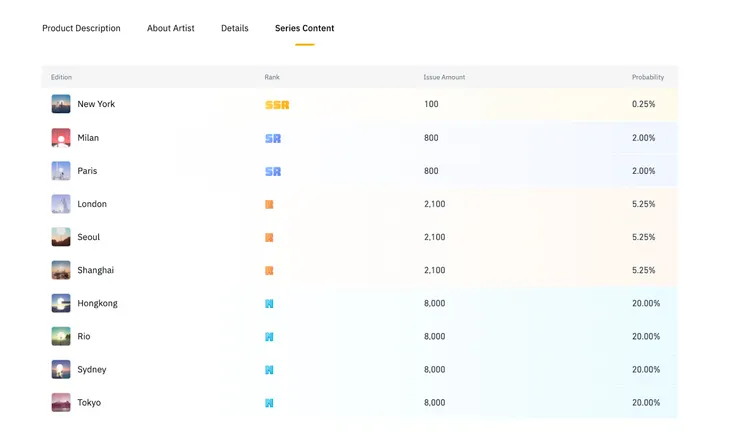Switch to the Product Description tab
The width and height of the screenshot is (740, 445).
[x=81, y=28]
